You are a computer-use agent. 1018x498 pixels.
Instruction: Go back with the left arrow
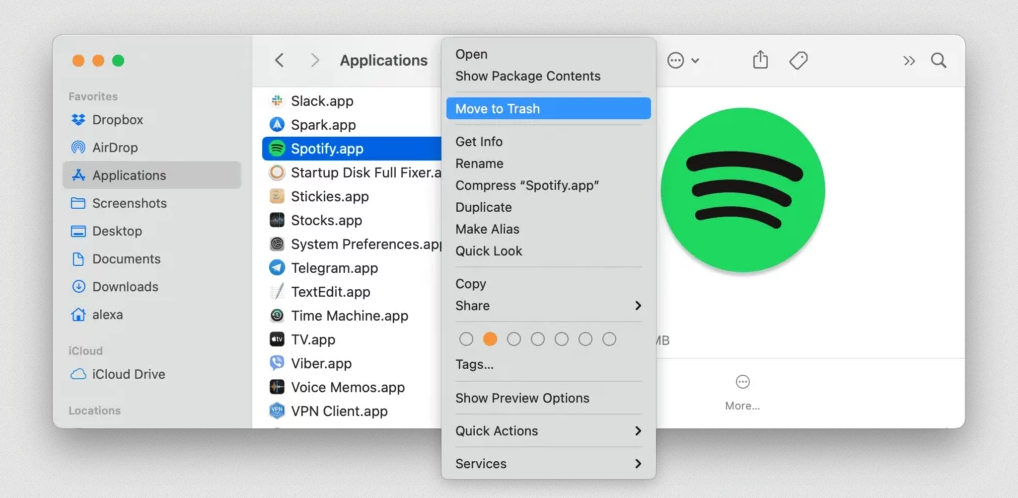pyautogui.click(x=279, y=60)
